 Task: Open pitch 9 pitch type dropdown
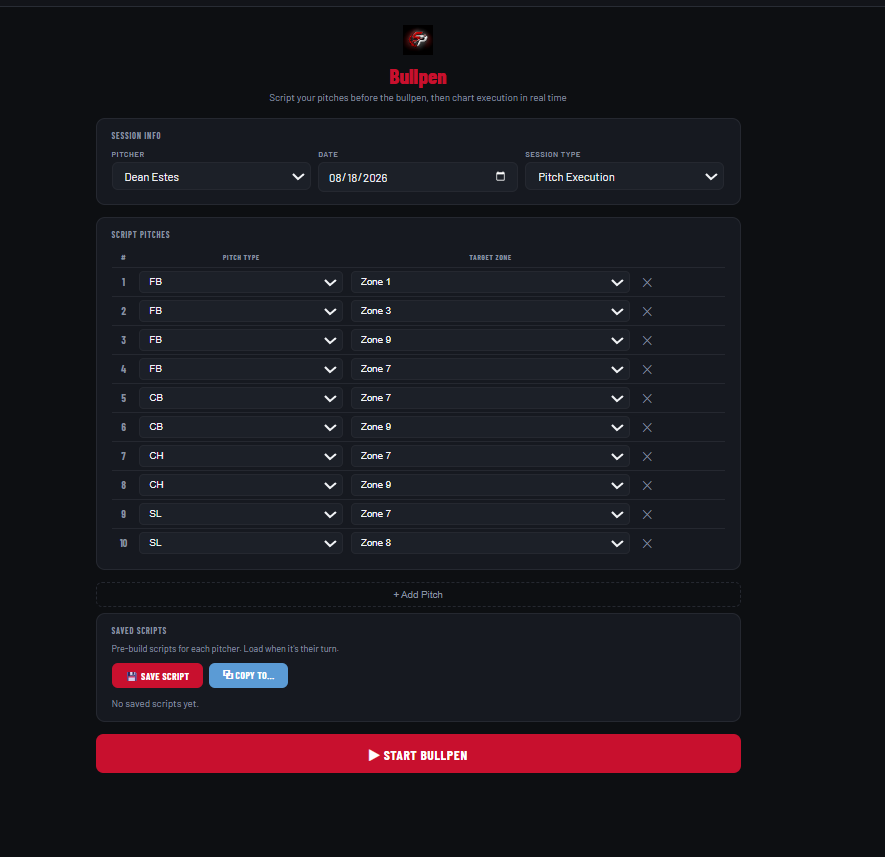(x=240, y=514)
